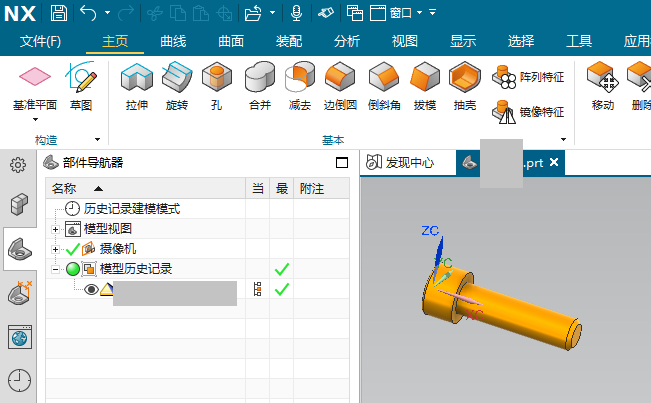Select the Shell (抽壳) tool

(x=464, y=78)
